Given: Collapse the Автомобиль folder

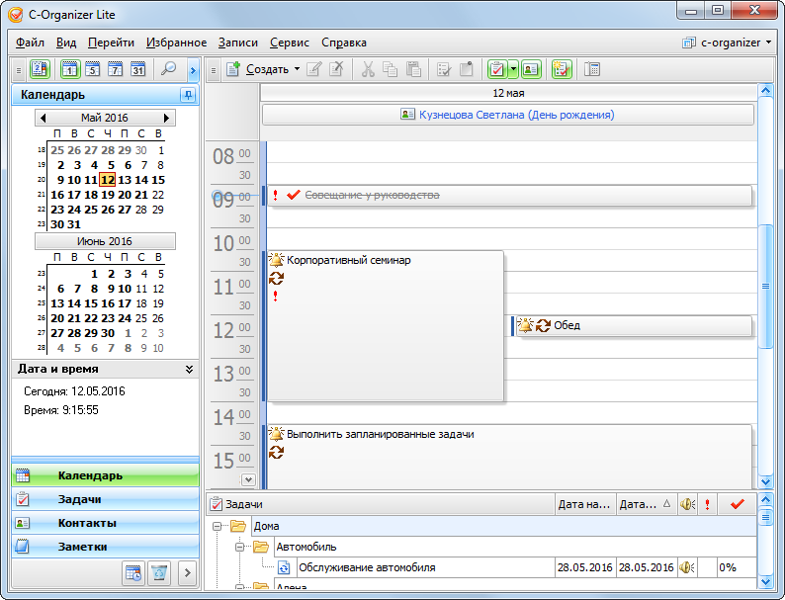Looking at the screenshot, I should coord(239,547).
